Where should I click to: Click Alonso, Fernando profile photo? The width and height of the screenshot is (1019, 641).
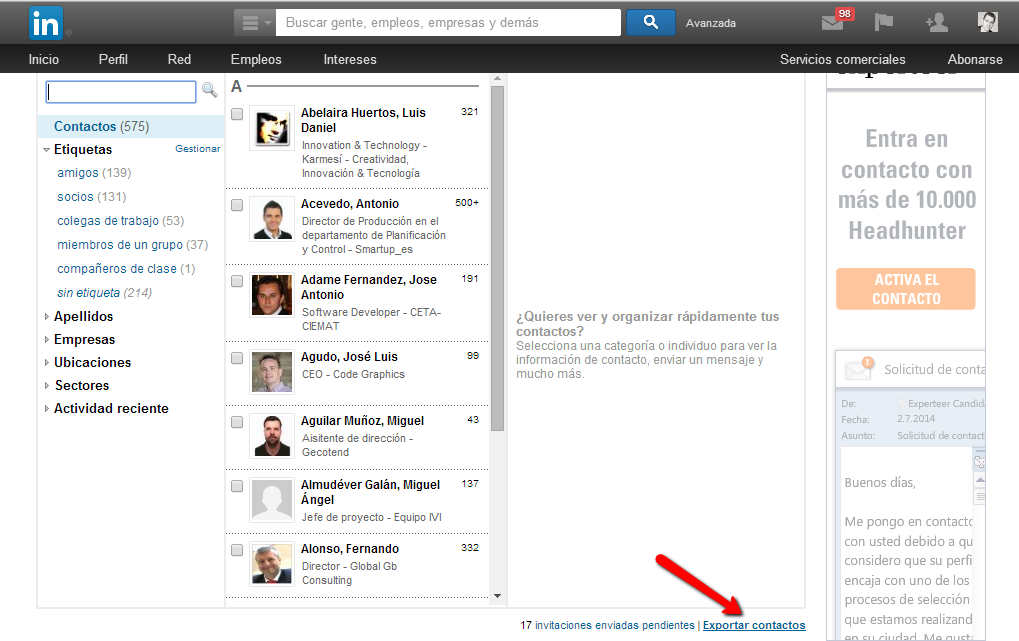click(x=272, y=564)
